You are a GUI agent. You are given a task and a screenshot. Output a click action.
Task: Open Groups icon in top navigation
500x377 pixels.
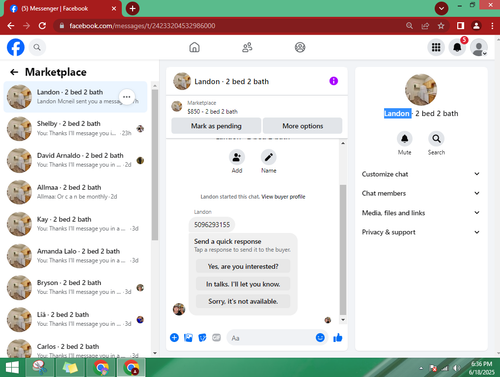(300, 47)
